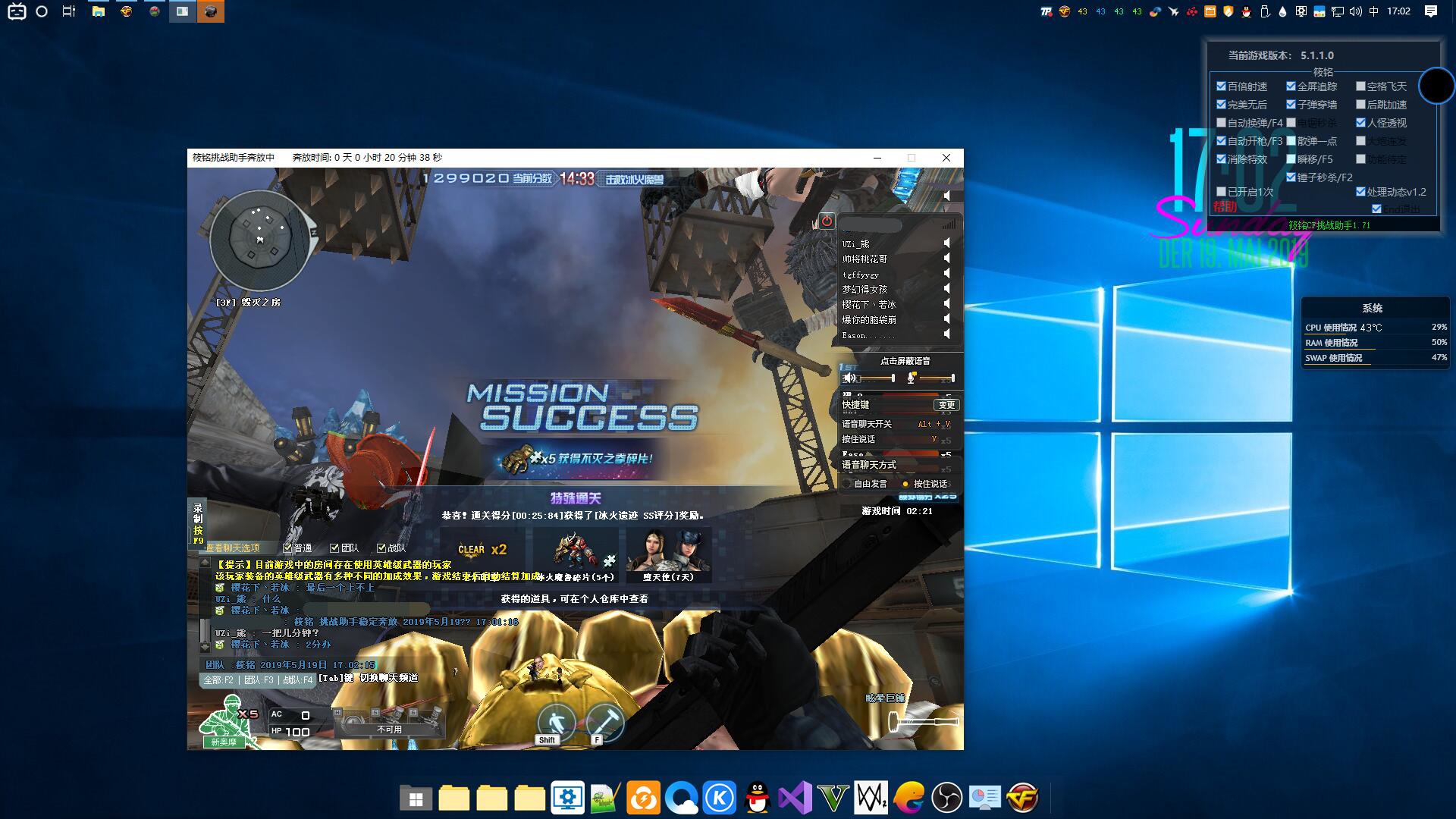Toggle the 子弹穿墙 checkbox
Screen dimensions: 1456x819
(1291, 105)
